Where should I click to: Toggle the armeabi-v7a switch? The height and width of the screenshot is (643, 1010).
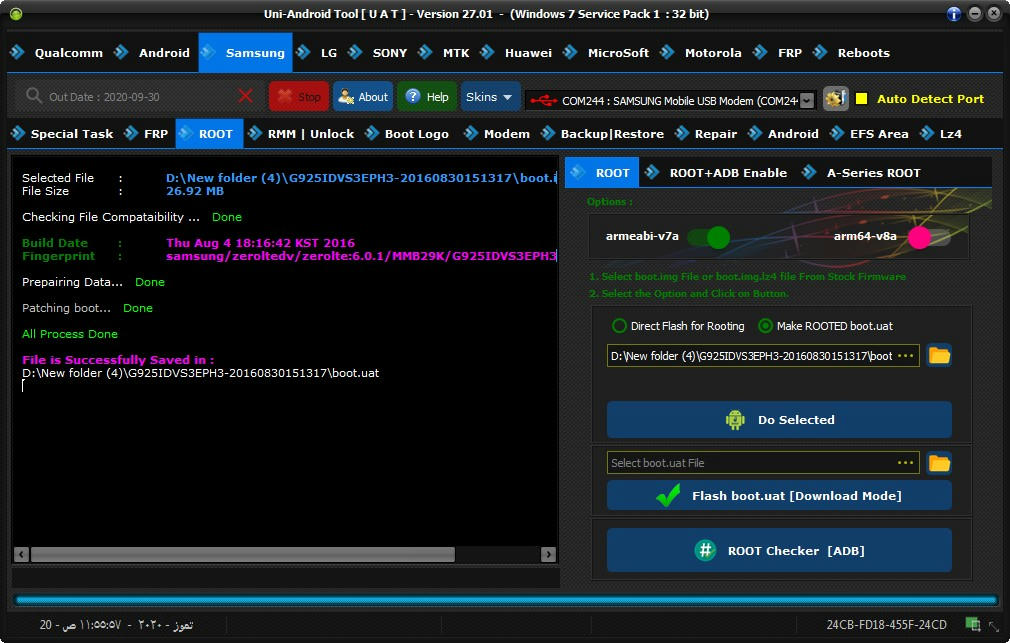(709, 236)
